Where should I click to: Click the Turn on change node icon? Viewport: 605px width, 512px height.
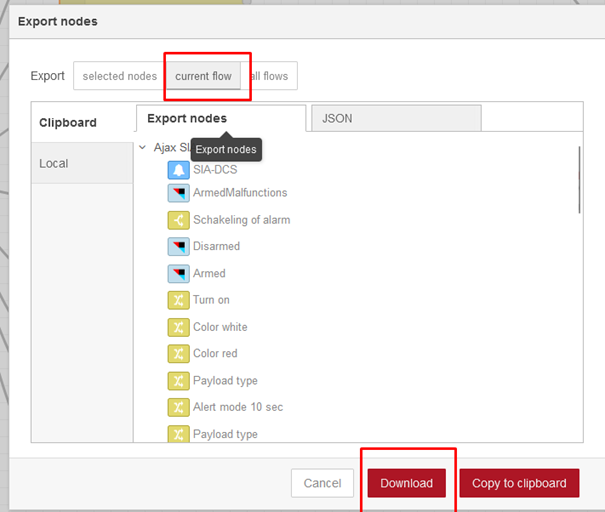[177, 300]
